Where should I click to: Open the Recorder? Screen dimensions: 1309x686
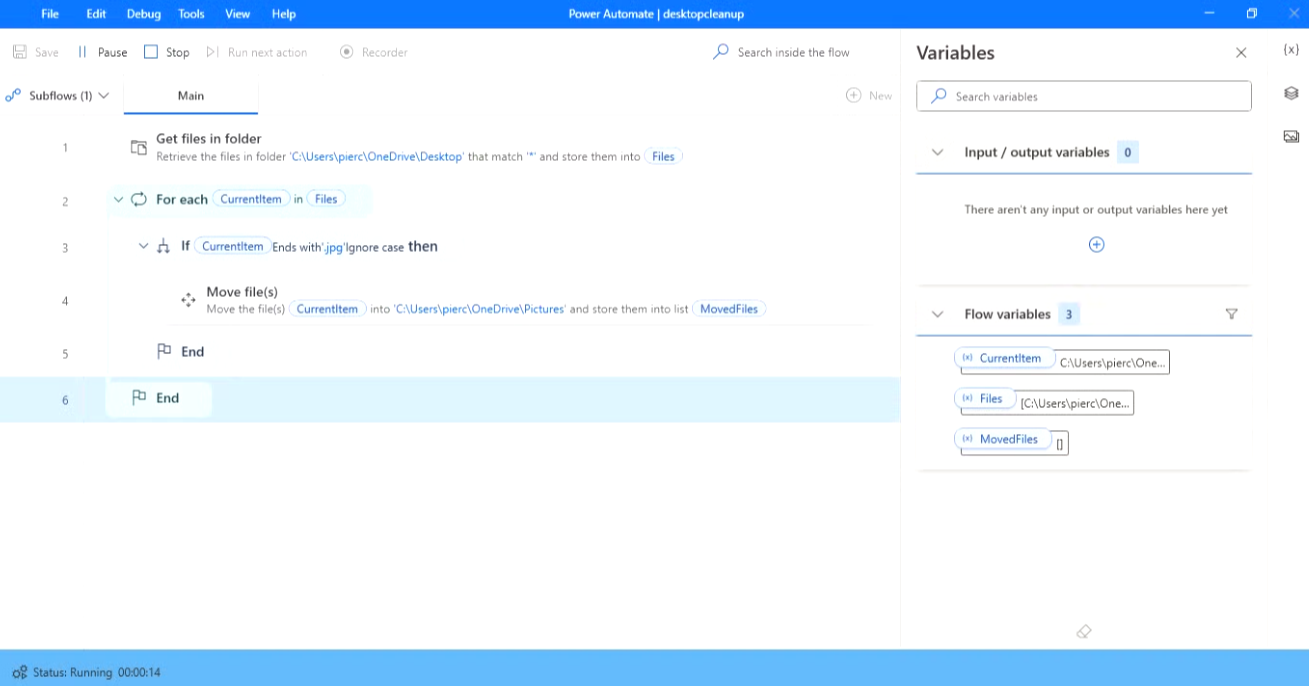coord(374,52)
